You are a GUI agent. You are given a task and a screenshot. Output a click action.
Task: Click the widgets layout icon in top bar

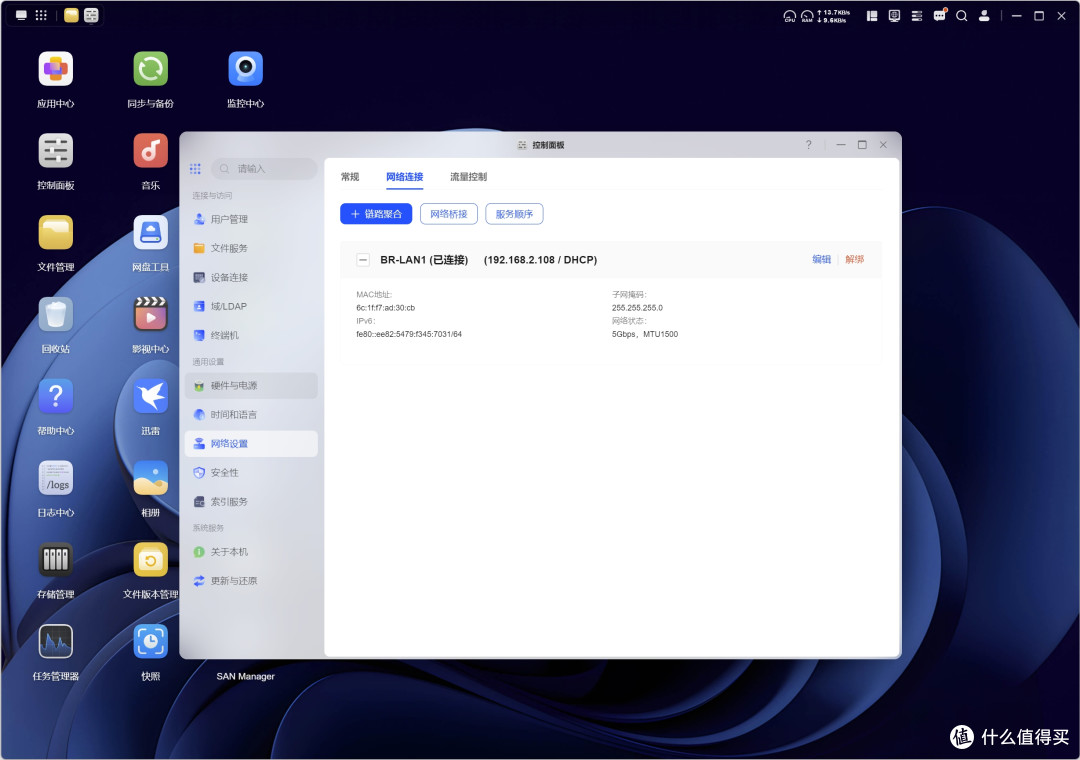(x=871, y=16)
